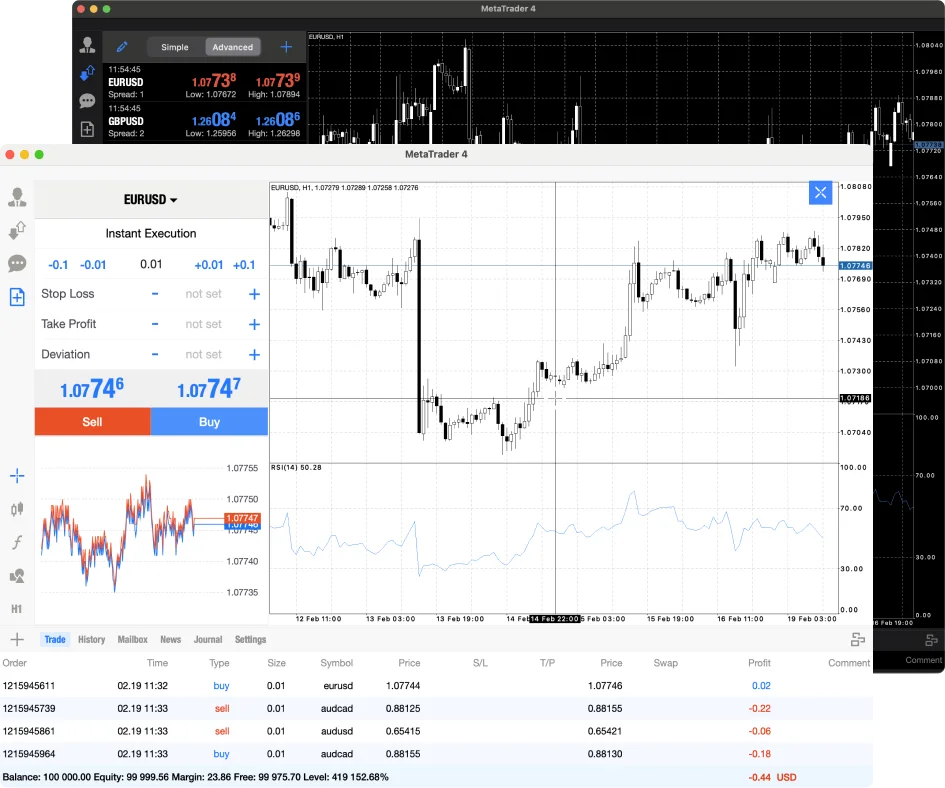Image resolution: width=945 pixels, height=788 pixels.
Task: Click the Stop Loss "not set" field
Action: (203, 294)
